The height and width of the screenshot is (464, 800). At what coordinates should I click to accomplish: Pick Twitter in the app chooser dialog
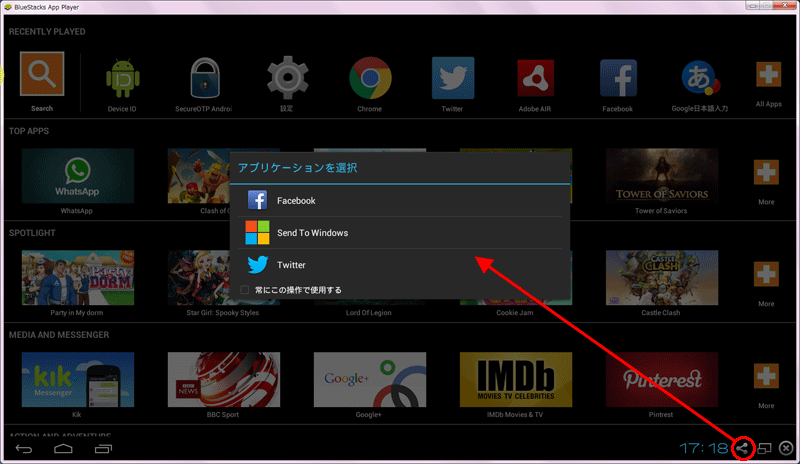pos(400,264)
